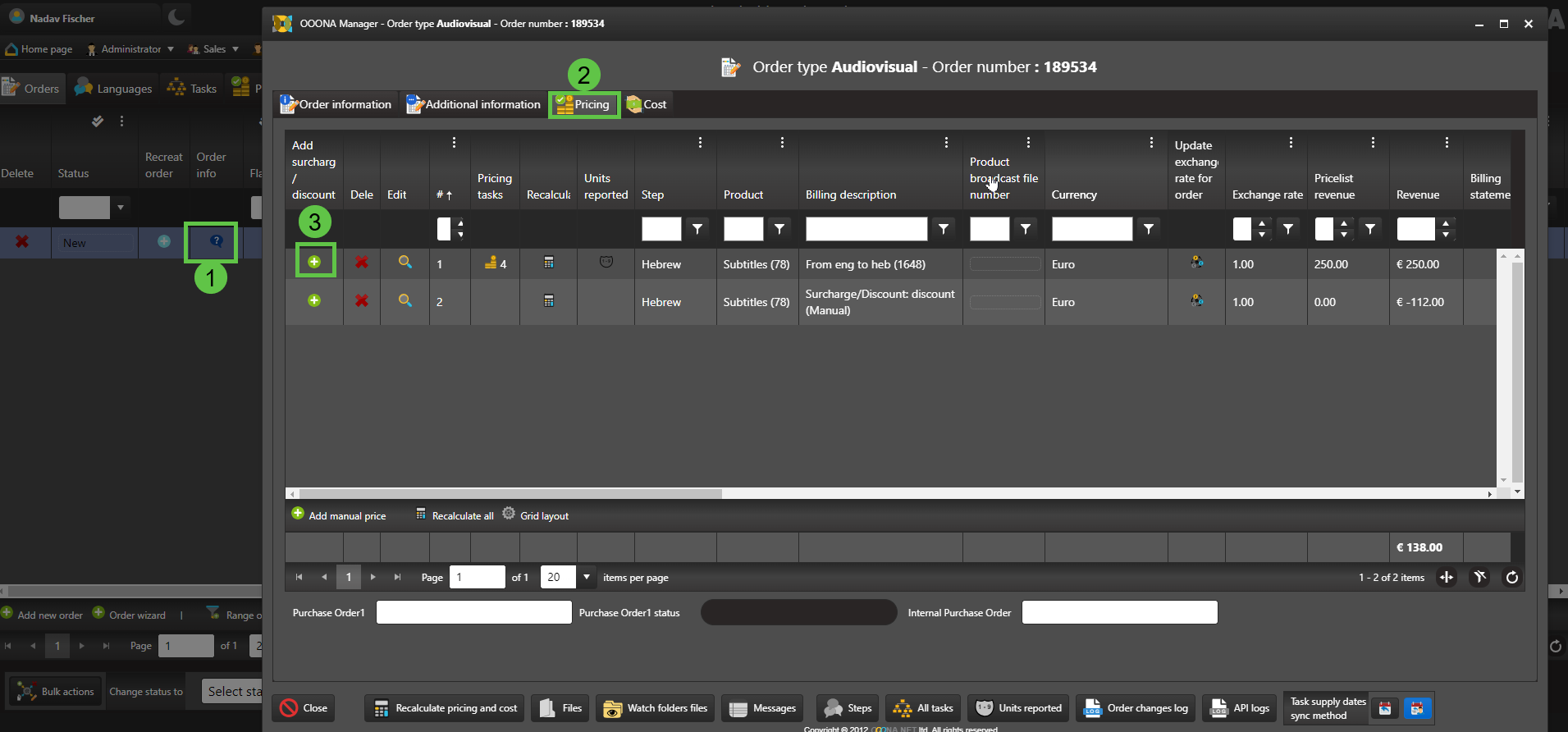Click update exchange rate icon in row 1

tap(1197, 263)
